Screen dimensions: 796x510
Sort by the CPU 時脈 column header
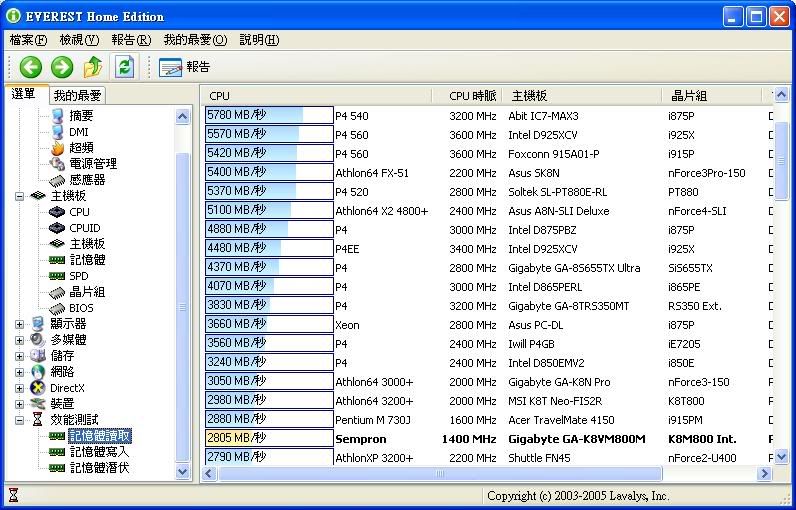(x=467, y=96)
